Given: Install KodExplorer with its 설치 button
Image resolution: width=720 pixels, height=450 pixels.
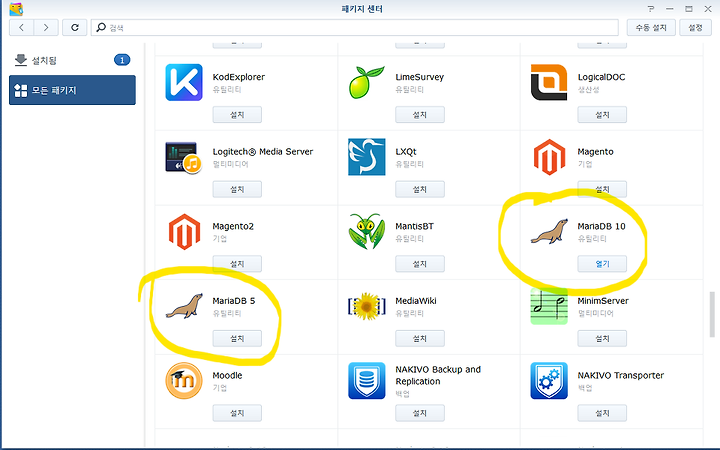Looking at the screenshot, I should coord(237,115).
